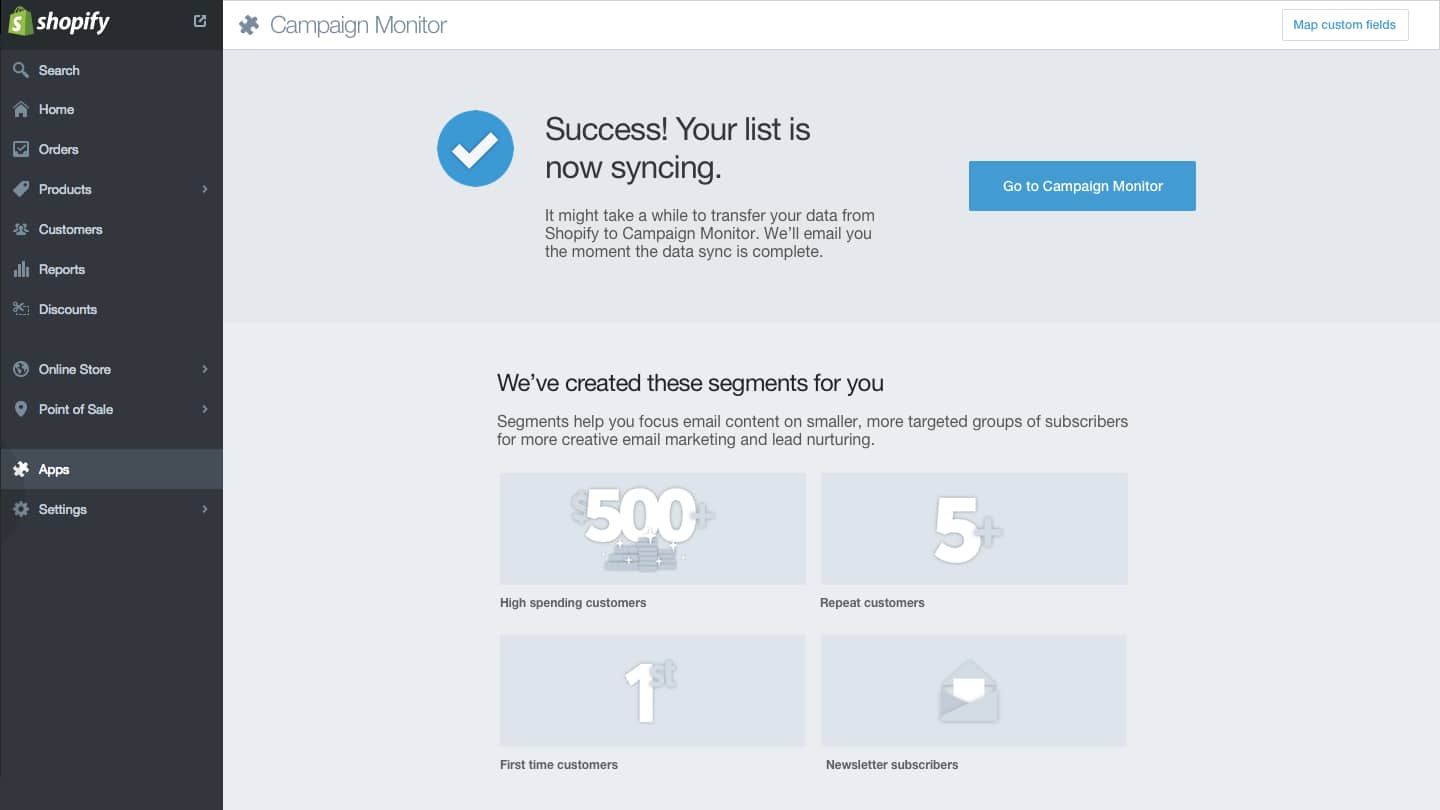The height and width of the screenshot is (810, 1440).
Task: Click the Shopify logo in sidebar
Action: click(59, 22)
